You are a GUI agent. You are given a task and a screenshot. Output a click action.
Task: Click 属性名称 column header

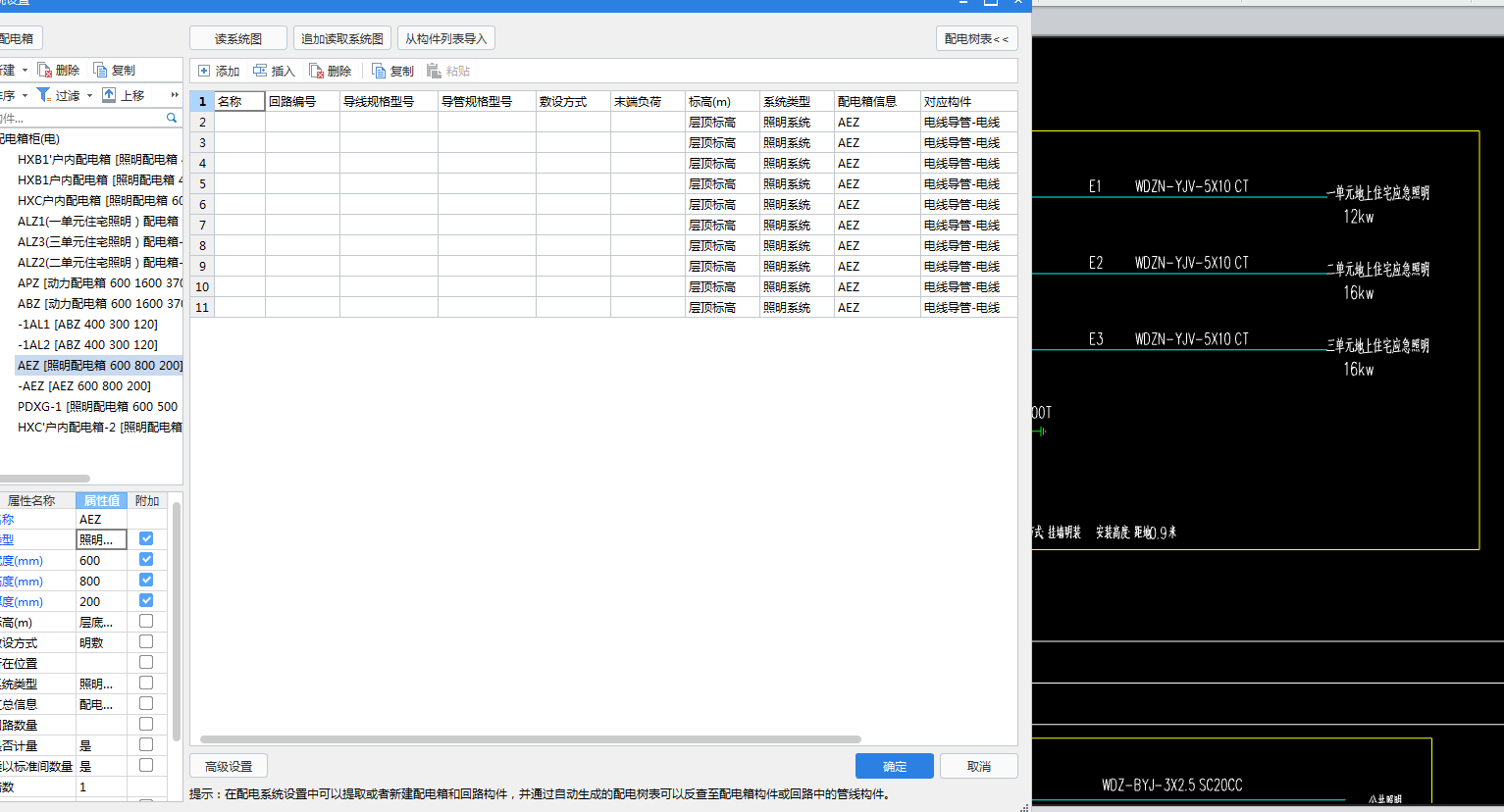(x=37, y=500)
